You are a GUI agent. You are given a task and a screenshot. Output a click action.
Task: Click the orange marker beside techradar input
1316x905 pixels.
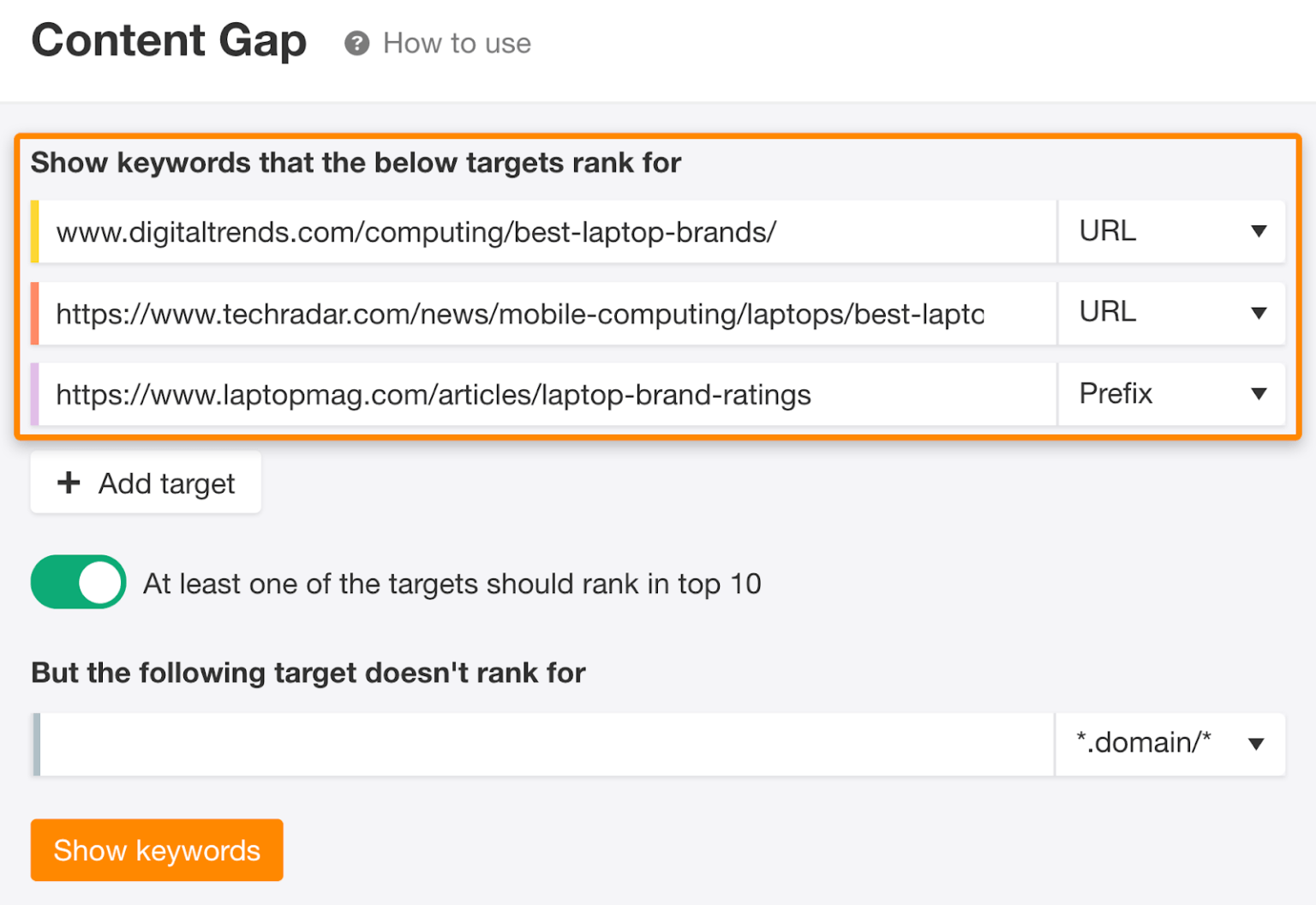click(37, 313)
